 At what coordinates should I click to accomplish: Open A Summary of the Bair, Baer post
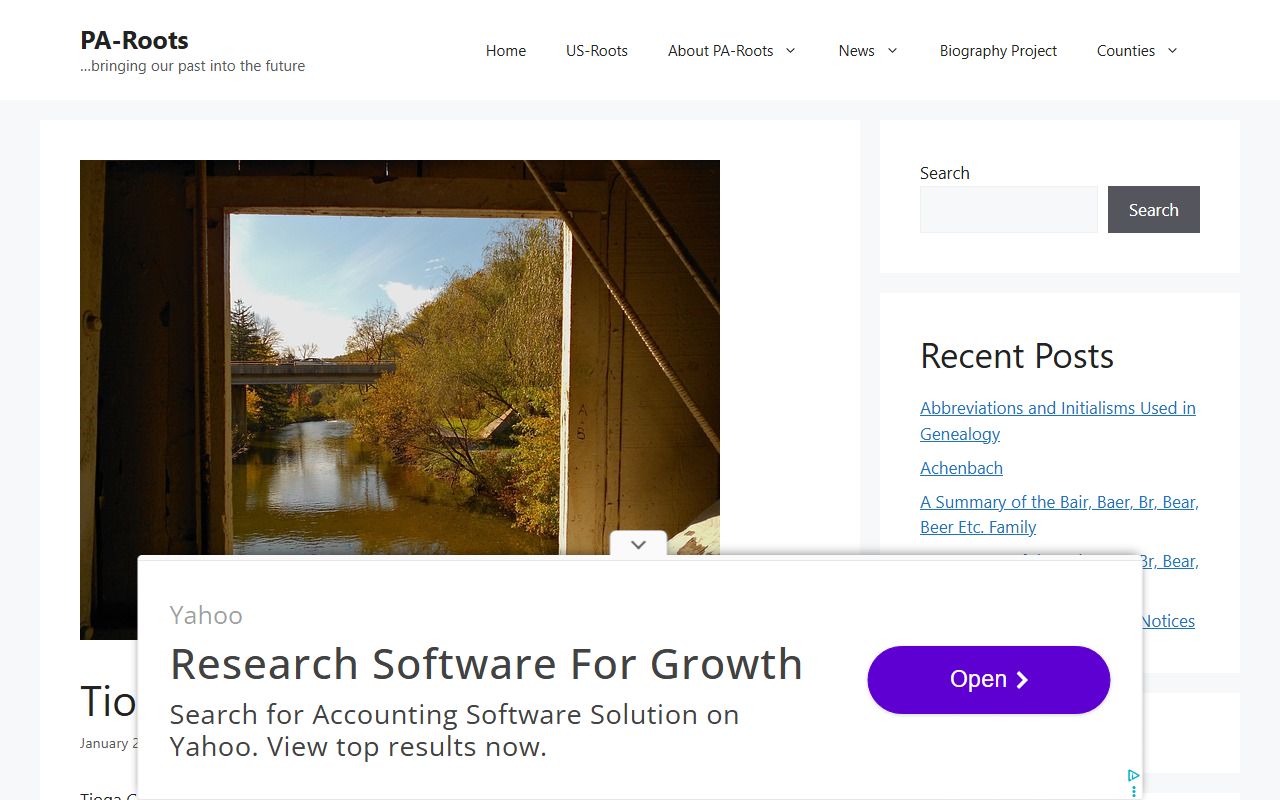[1059, 514]
